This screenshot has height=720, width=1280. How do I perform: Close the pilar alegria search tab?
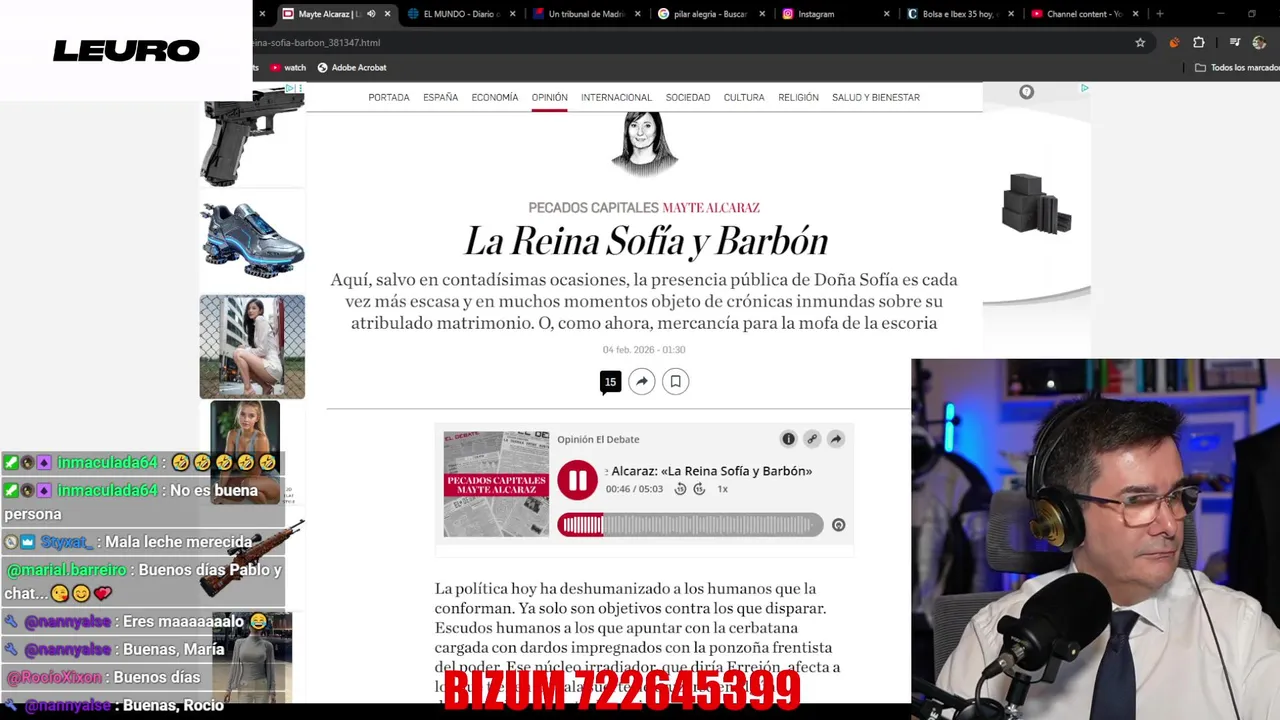pyautogui.click(x=762, y=14)
